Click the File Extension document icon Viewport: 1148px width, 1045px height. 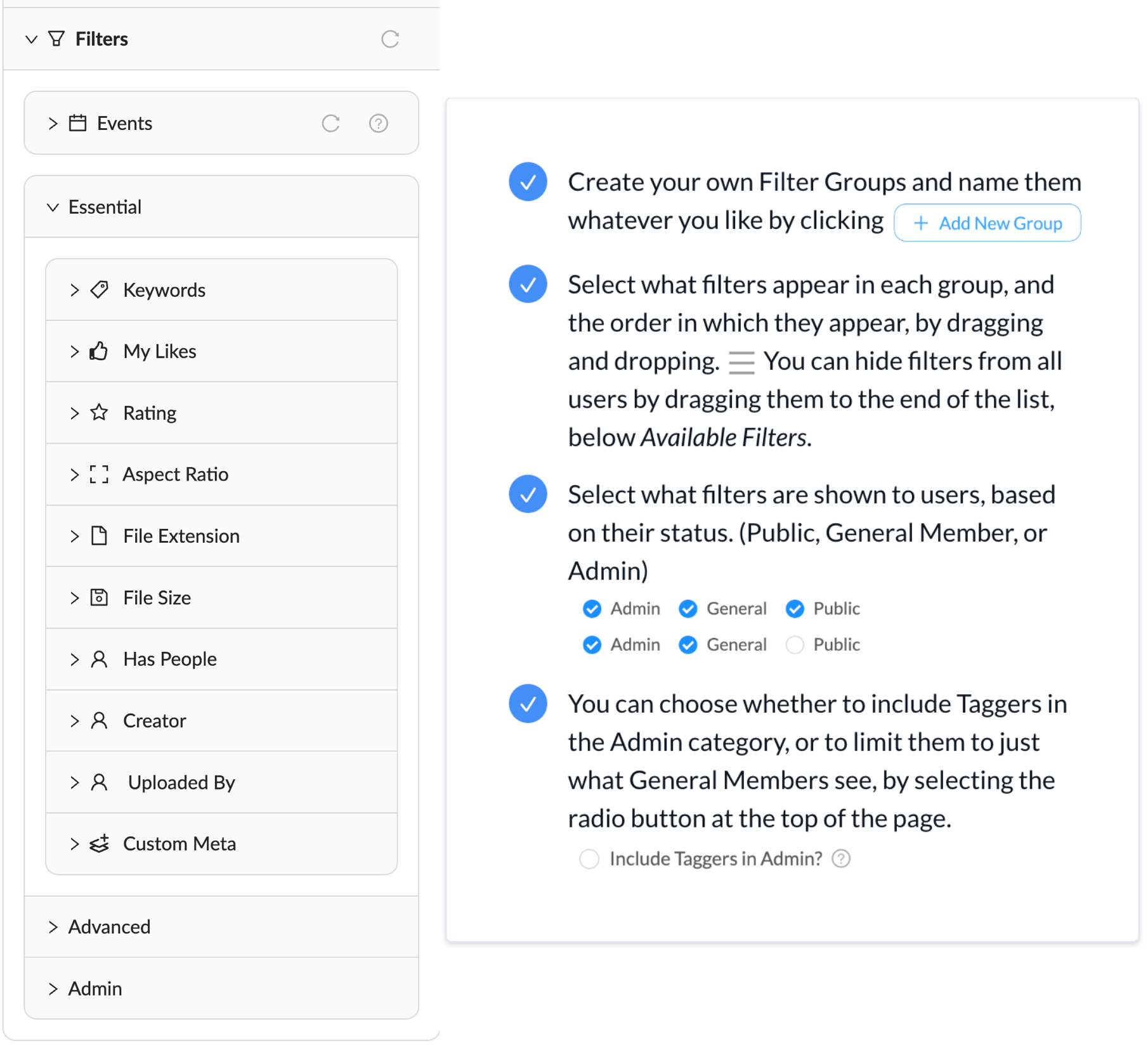coord(99,536)
